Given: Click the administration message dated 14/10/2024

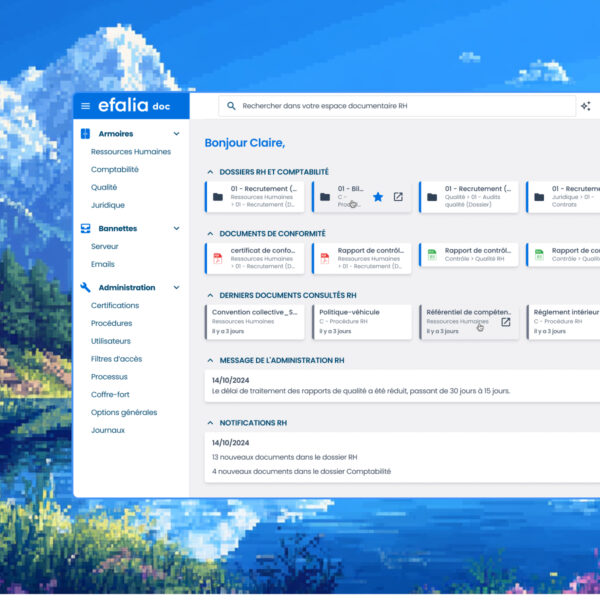Looking at the screenshot, I should [x=402, y=386].
